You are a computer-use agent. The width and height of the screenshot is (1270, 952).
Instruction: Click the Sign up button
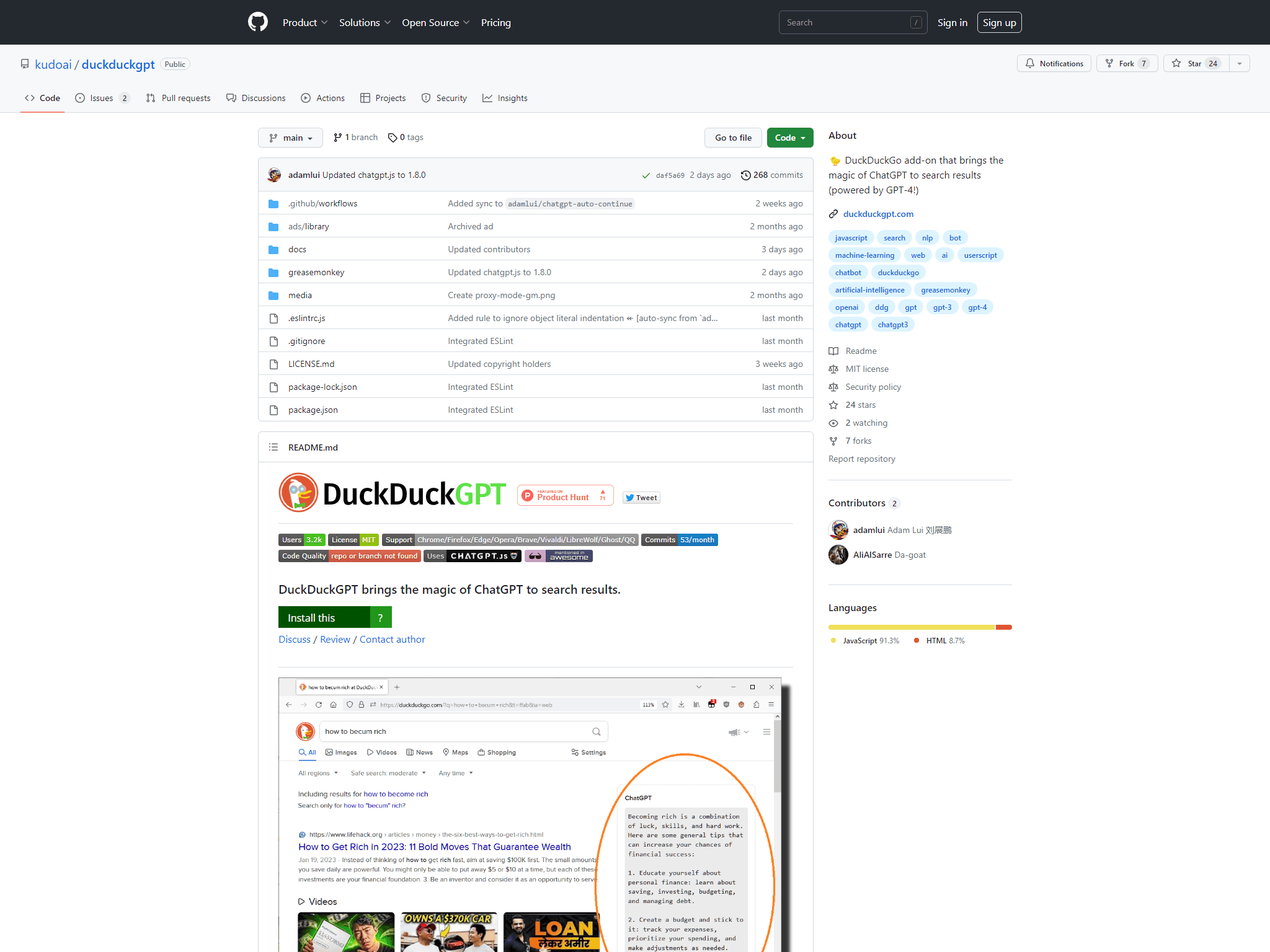[999, 22]
